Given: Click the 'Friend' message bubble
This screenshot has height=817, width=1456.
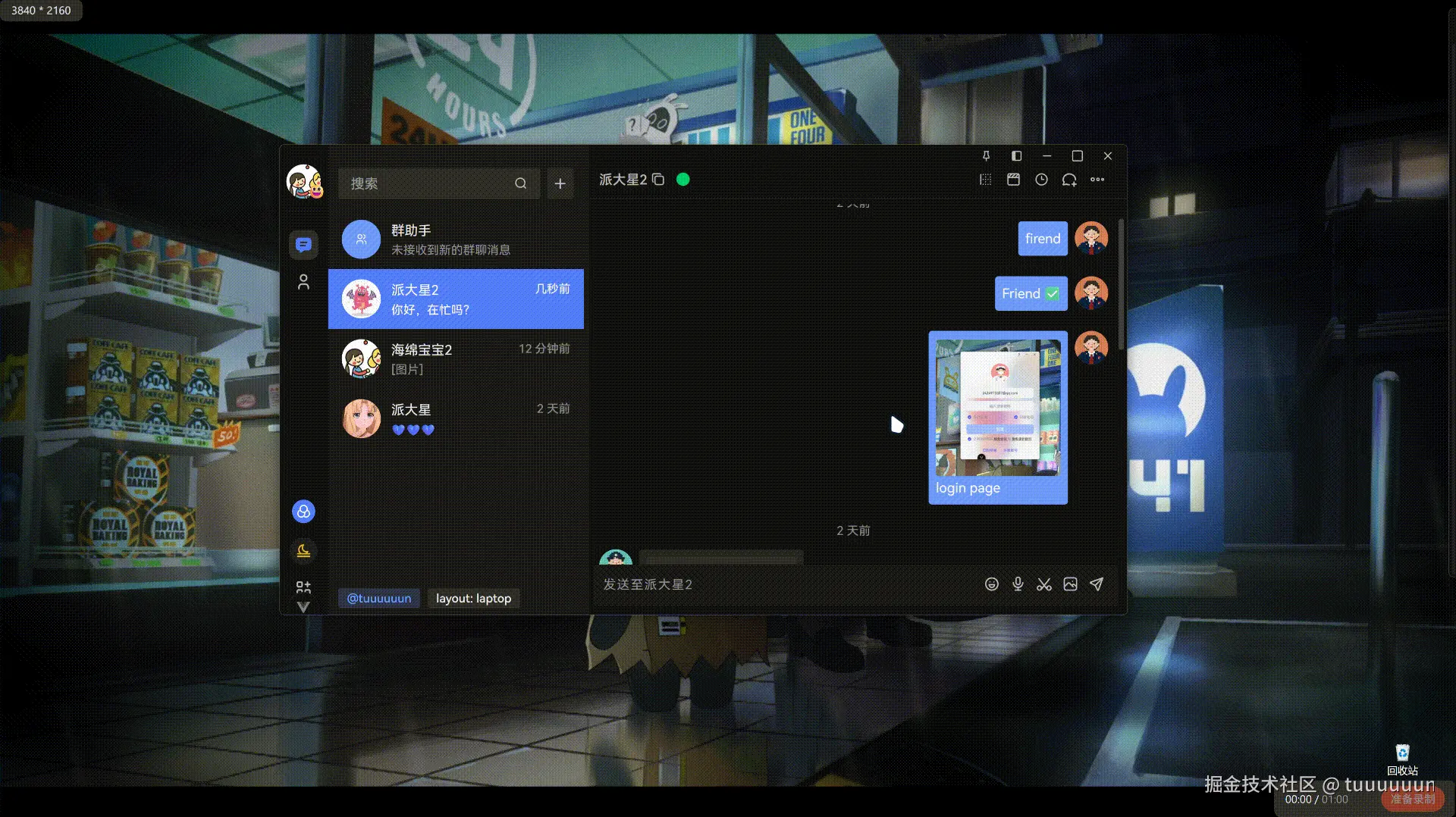Looking at the screenshot, I should (1031, 293).
